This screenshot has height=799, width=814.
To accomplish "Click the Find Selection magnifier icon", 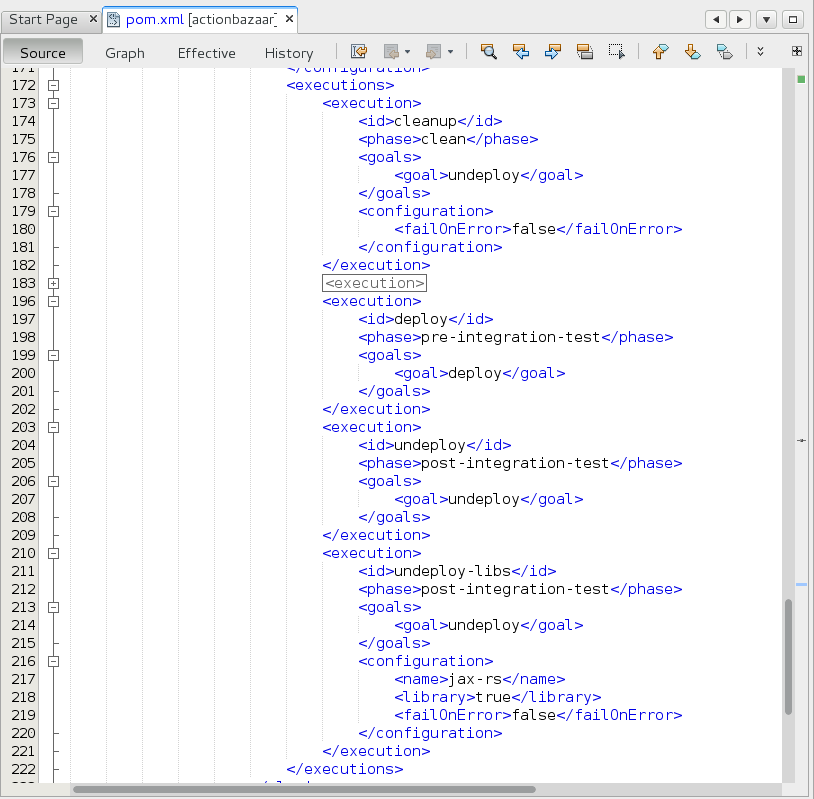I will 488,52.
